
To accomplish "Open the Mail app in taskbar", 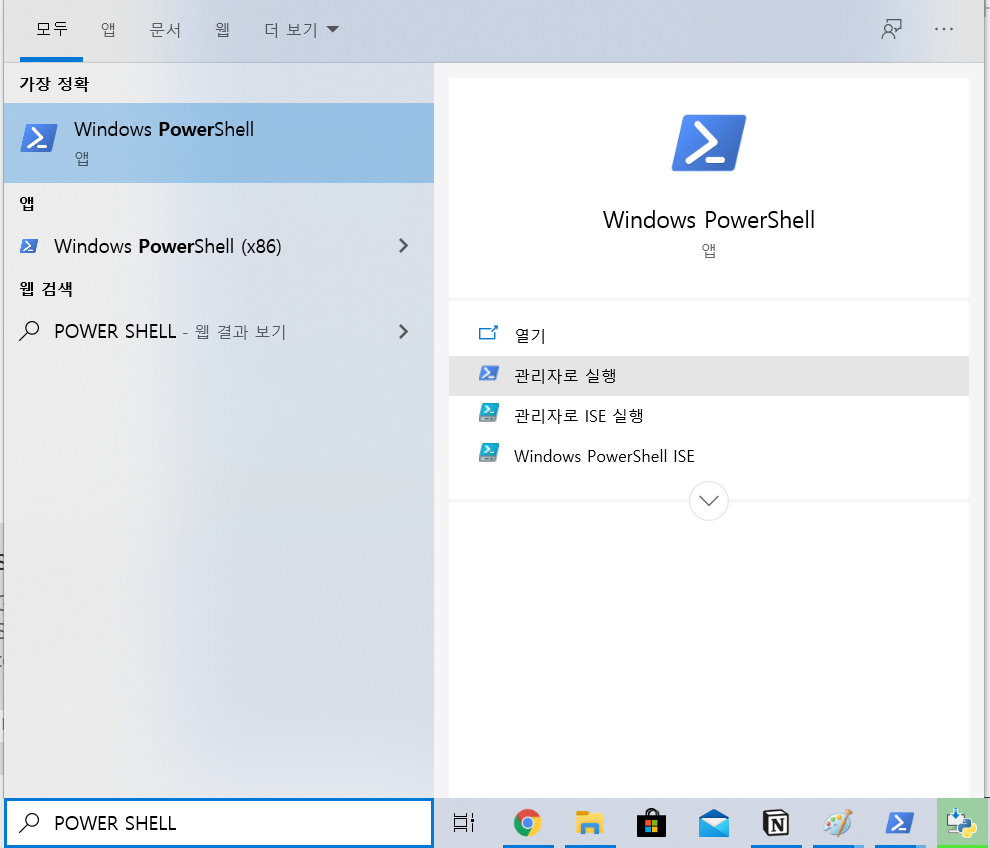I will point(713,823).
